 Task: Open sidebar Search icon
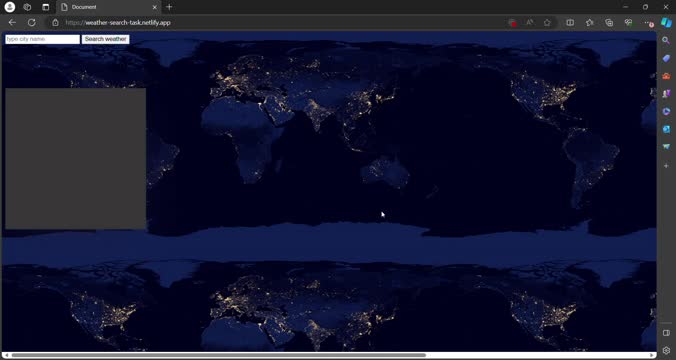click(666, 40)
